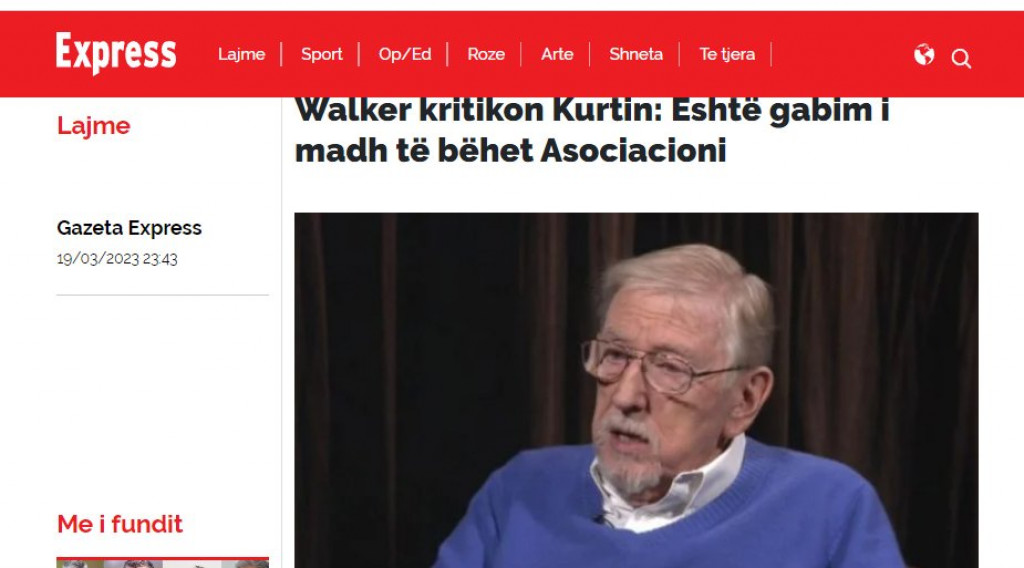
Task: Open the Lajme menu item
Action: (242, 54)
